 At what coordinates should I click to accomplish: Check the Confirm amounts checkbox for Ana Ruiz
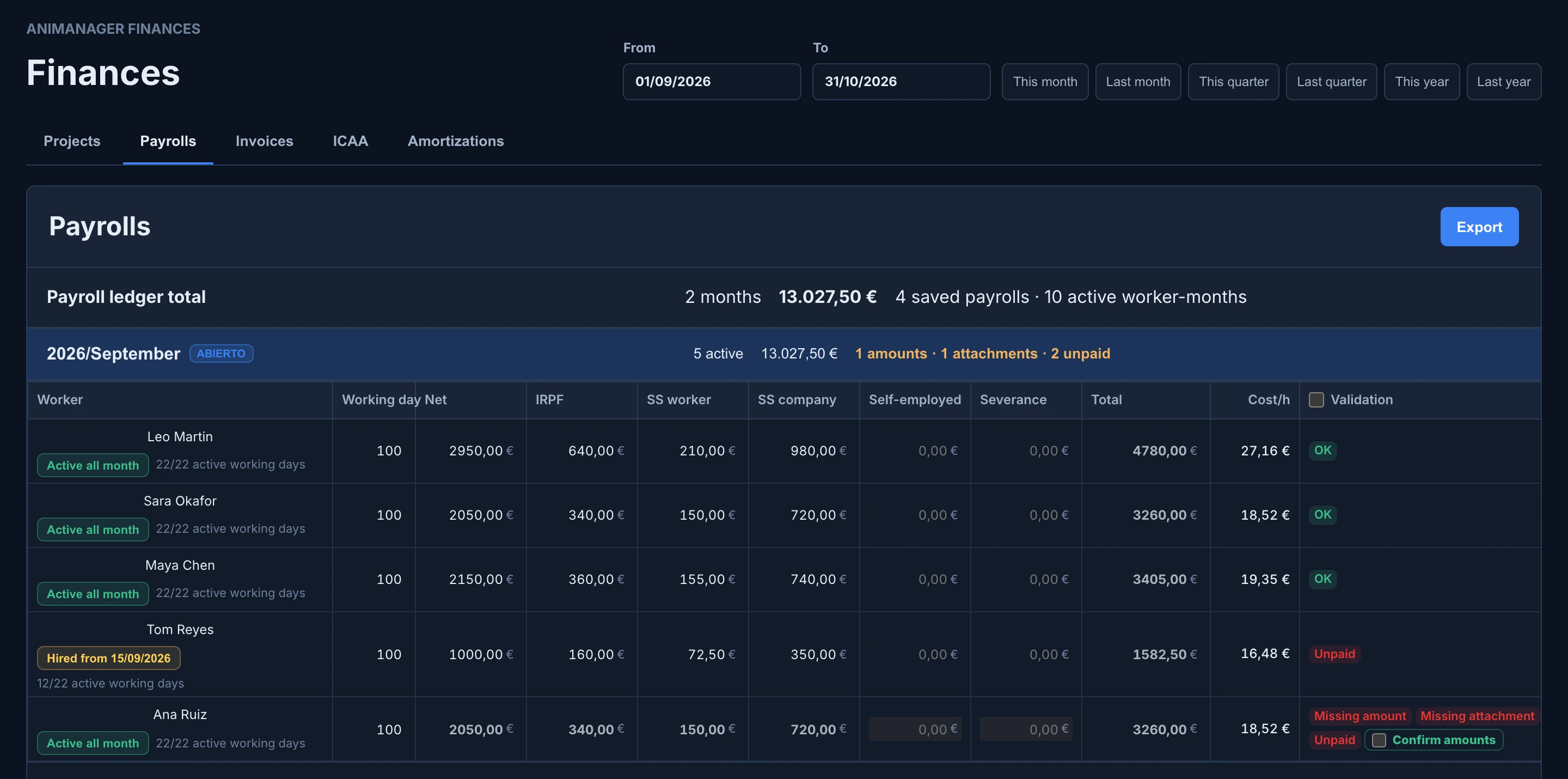tap(1379, 740)
